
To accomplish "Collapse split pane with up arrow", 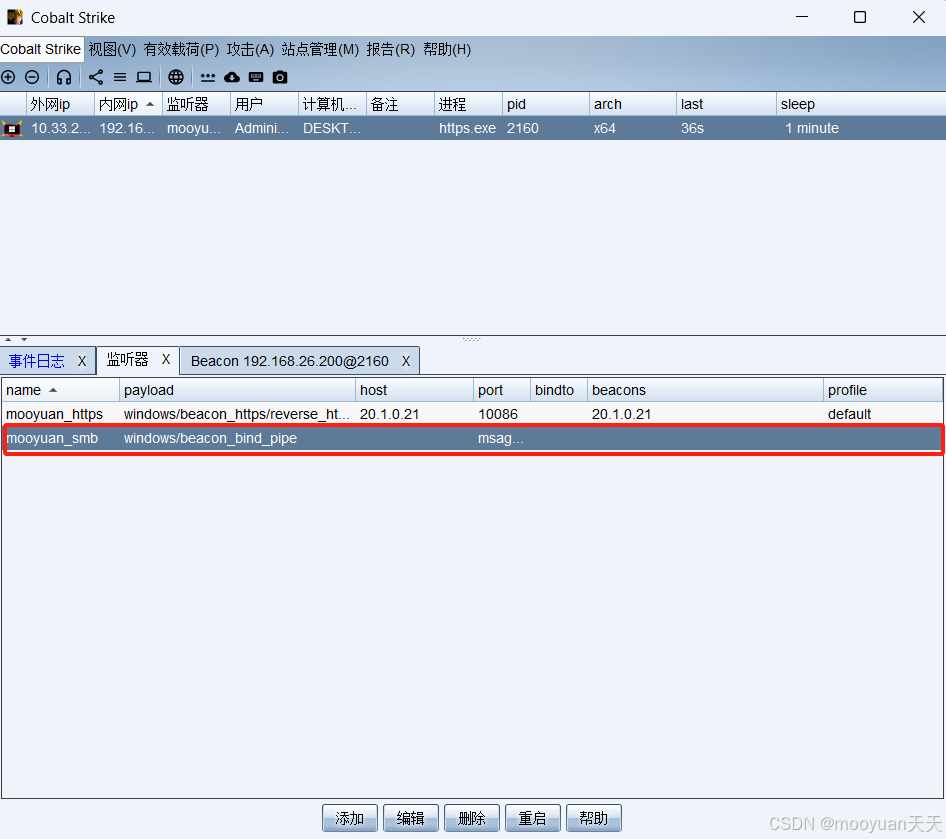I will point(8,340).
